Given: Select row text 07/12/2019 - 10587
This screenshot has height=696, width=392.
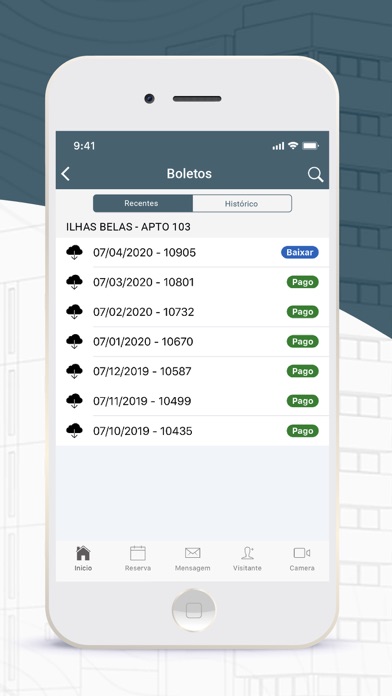Looking at the screenshot, I should click(142, 371).
